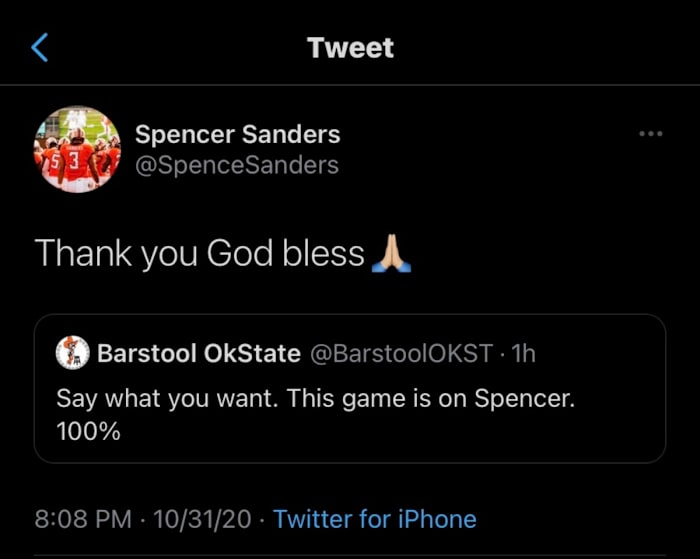The width and height of the screenshot is (700, 559).
Task: Open the three-dot more options menu
Action: [x=651, y=134]
